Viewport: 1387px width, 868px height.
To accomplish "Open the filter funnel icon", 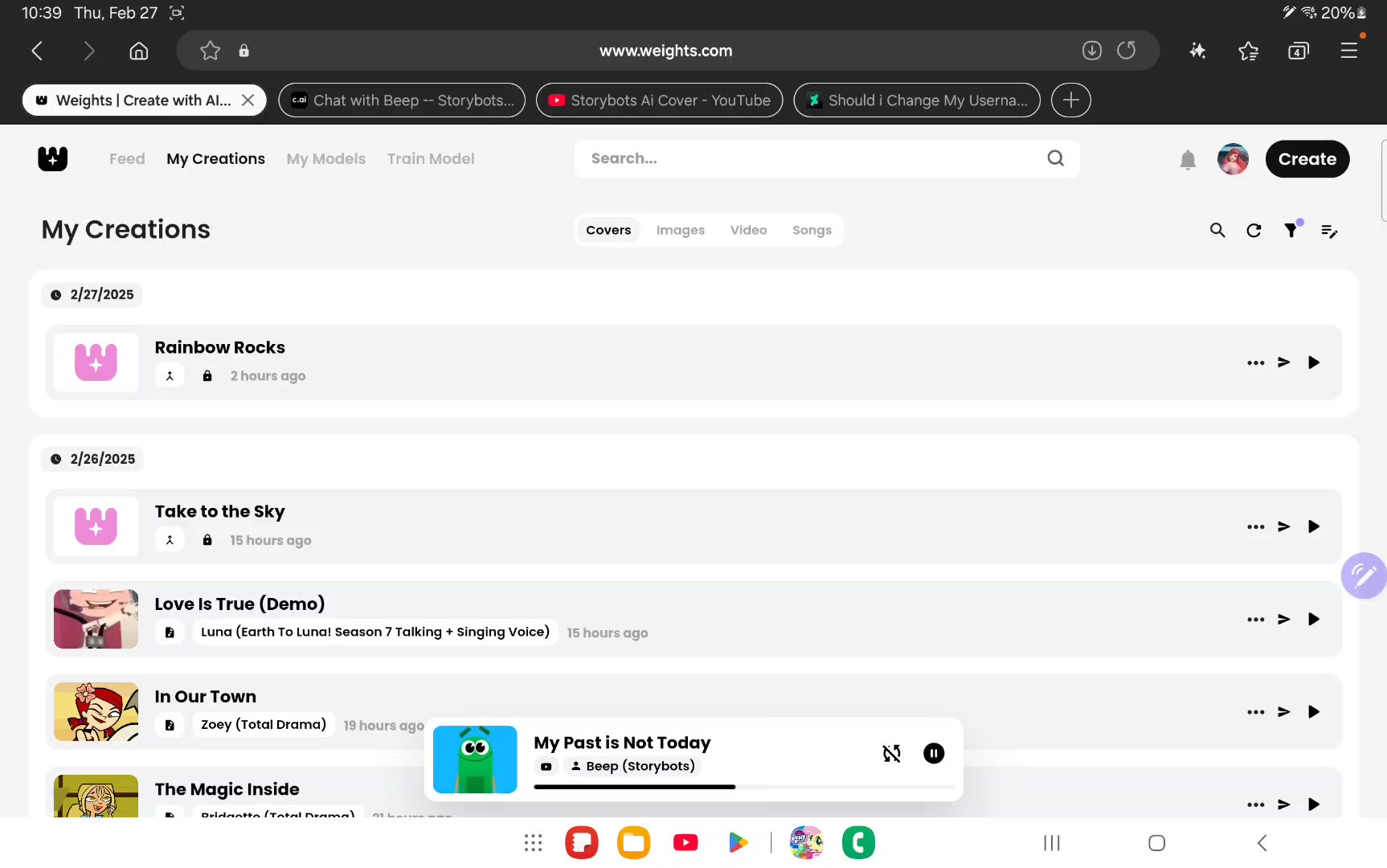I will click(x=1291, y=231).
